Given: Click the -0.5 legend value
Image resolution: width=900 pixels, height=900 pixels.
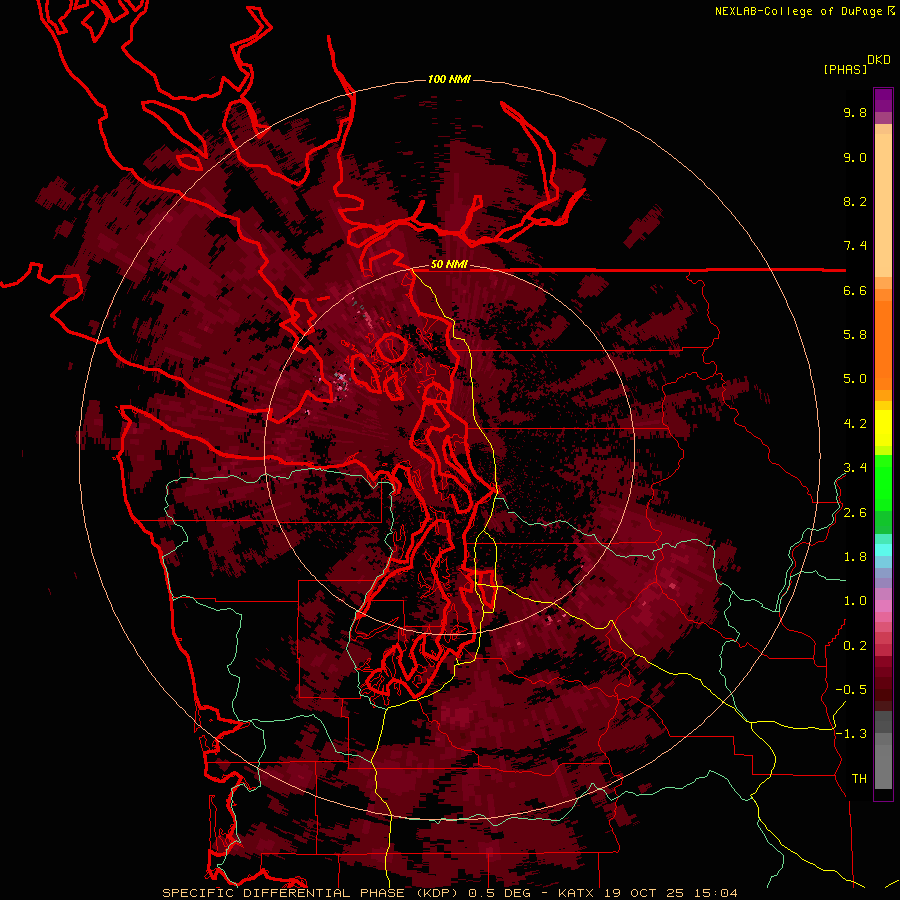Looking at the screenshot, I should (x=851, y=690).
